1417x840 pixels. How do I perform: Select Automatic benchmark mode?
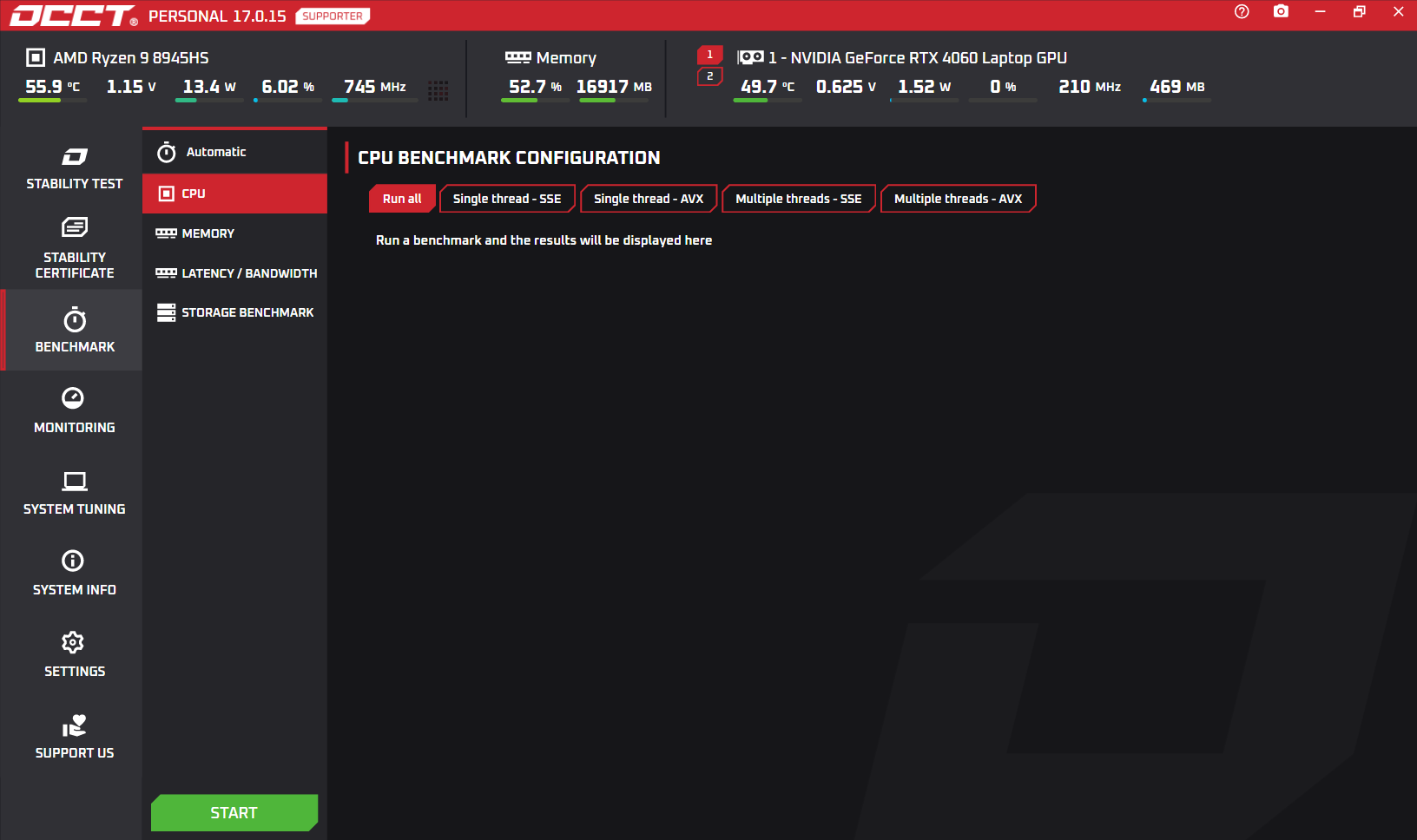(234, 152)
